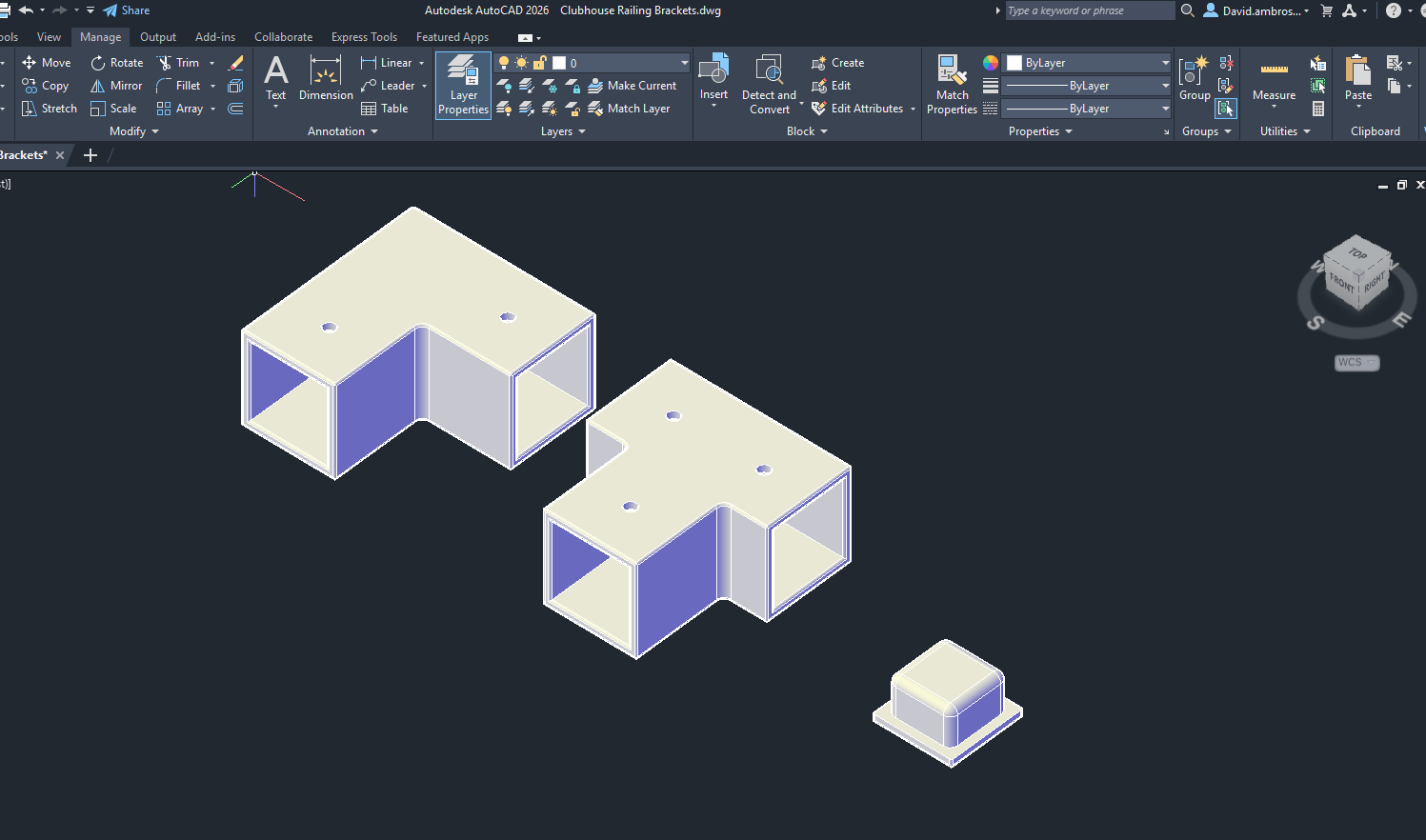The height and width of the screenshot is (840, 1426).
Task: Insert a Table annotation
Action: (385, 109)
